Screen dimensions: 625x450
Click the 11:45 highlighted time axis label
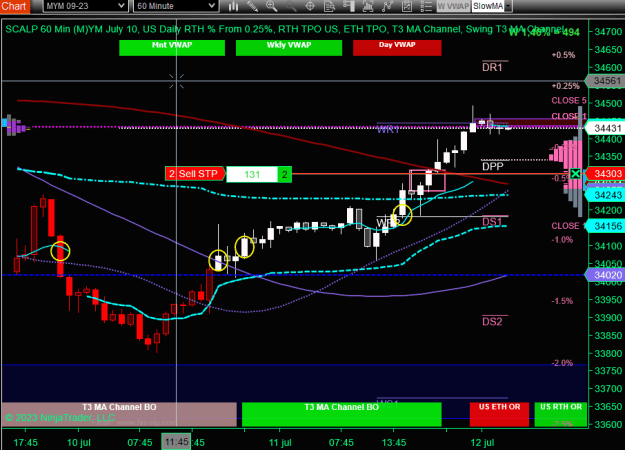[176, 442]
